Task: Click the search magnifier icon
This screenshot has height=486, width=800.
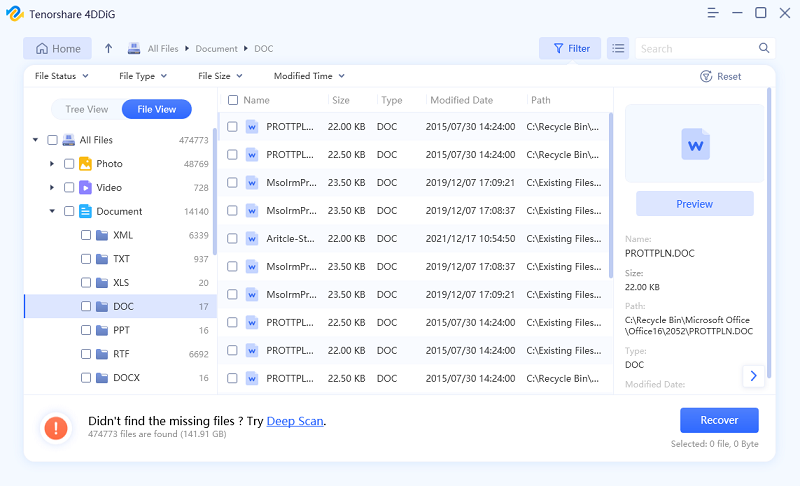Action: (764, 48)
